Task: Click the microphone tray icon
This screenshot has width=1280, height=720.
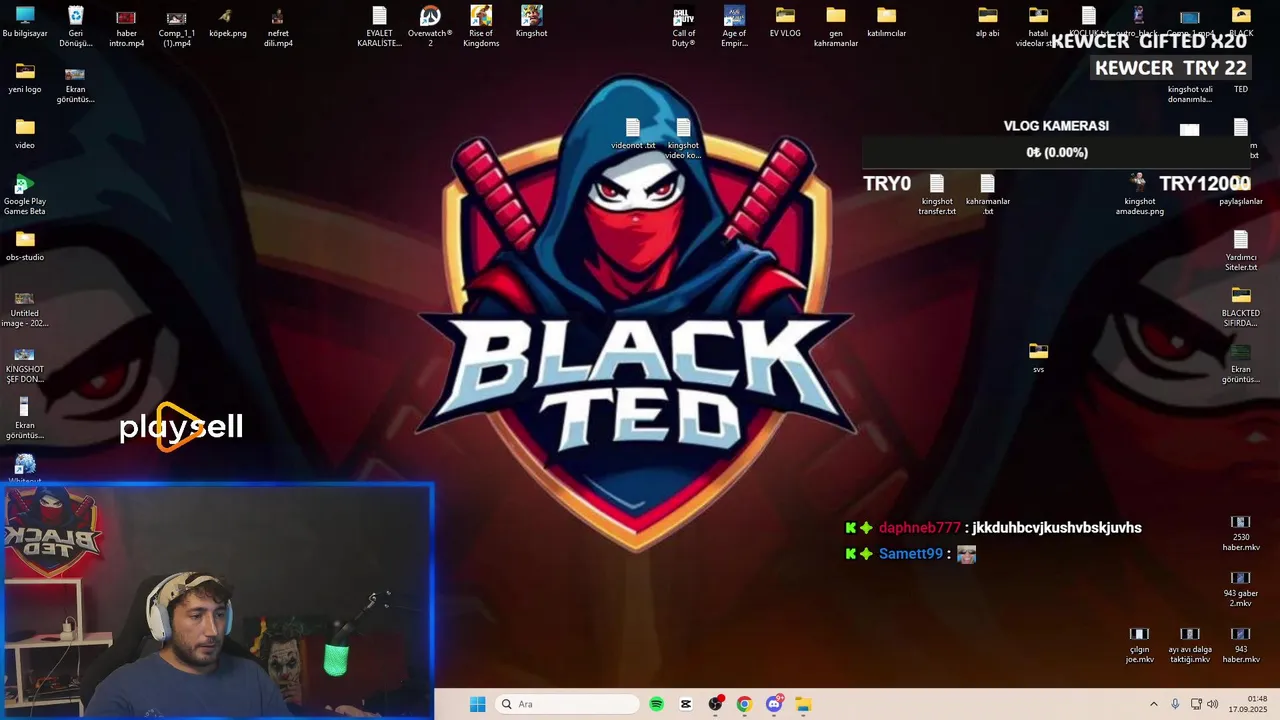Action: pyautogui.click(x=1175, y=704)
